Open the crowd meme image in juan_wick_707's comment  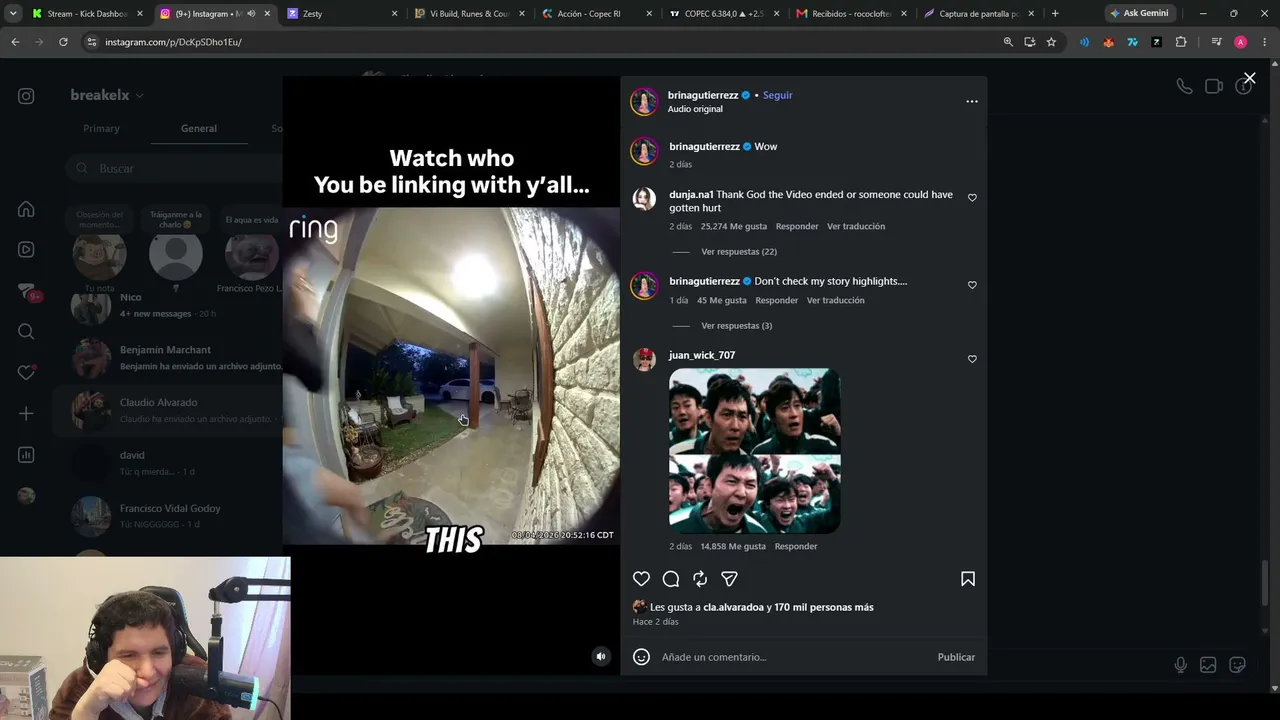coord(755,451)
